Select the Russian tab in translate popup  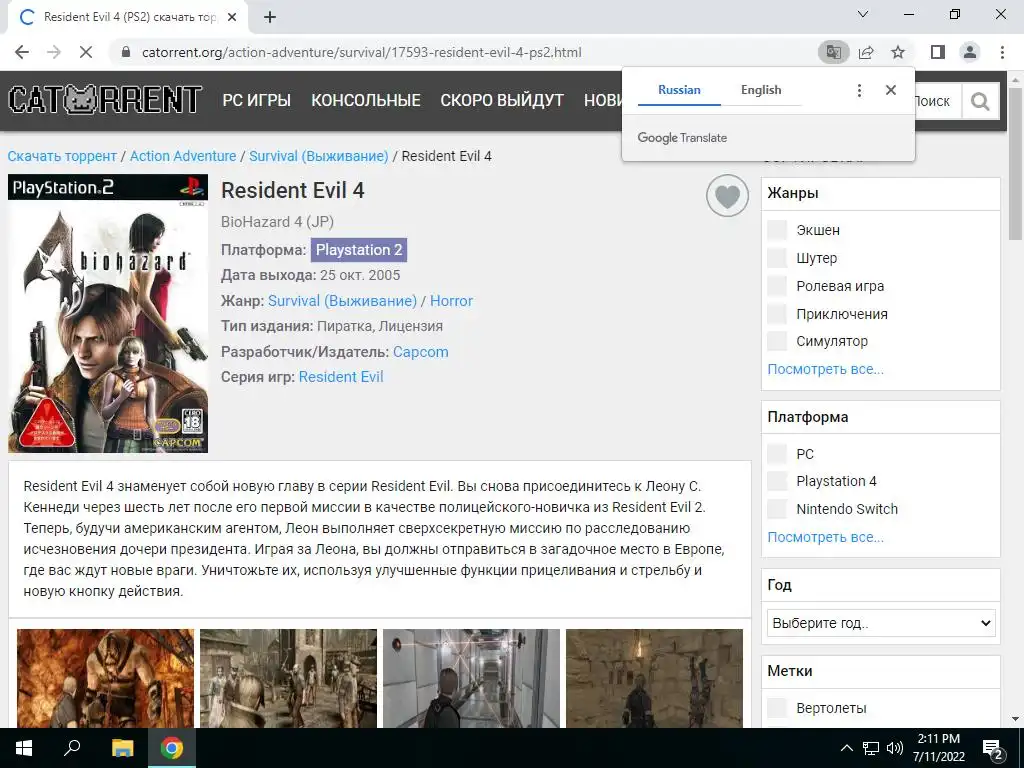click(679, 90)
